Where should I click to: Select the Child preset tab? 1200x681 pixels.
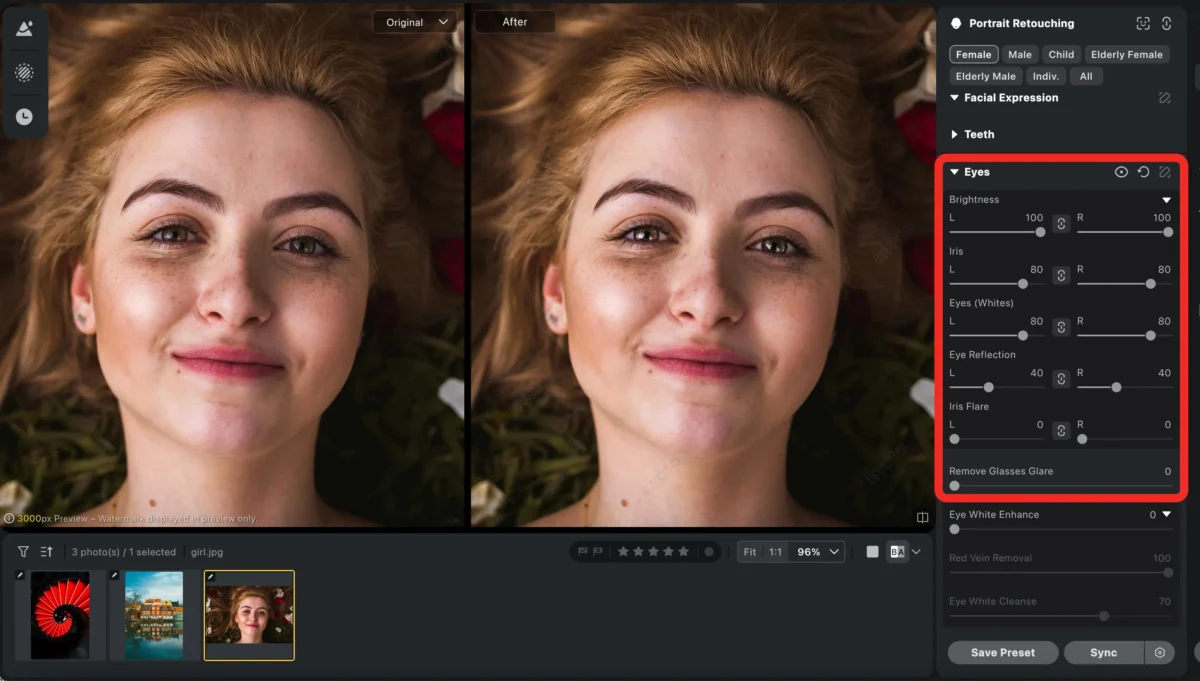pos(1061,54)
